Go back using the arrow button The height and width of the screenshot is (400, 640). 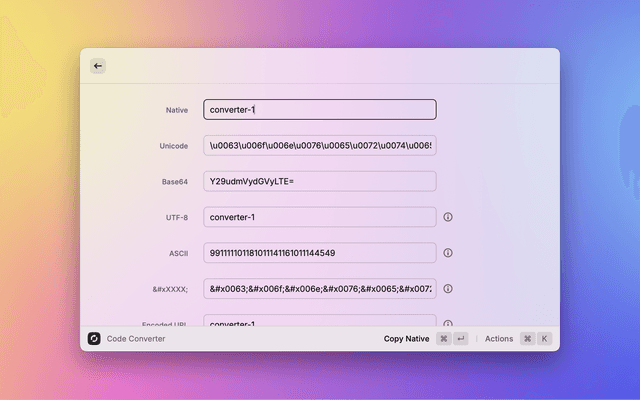[98, 66]
